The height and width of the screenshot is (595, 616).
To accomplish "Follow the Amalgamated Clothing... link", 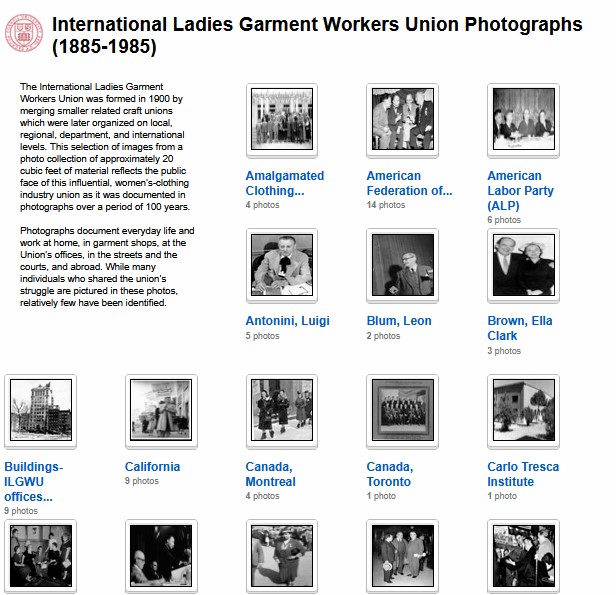I will pyautogui.click(x=285, y=183).
